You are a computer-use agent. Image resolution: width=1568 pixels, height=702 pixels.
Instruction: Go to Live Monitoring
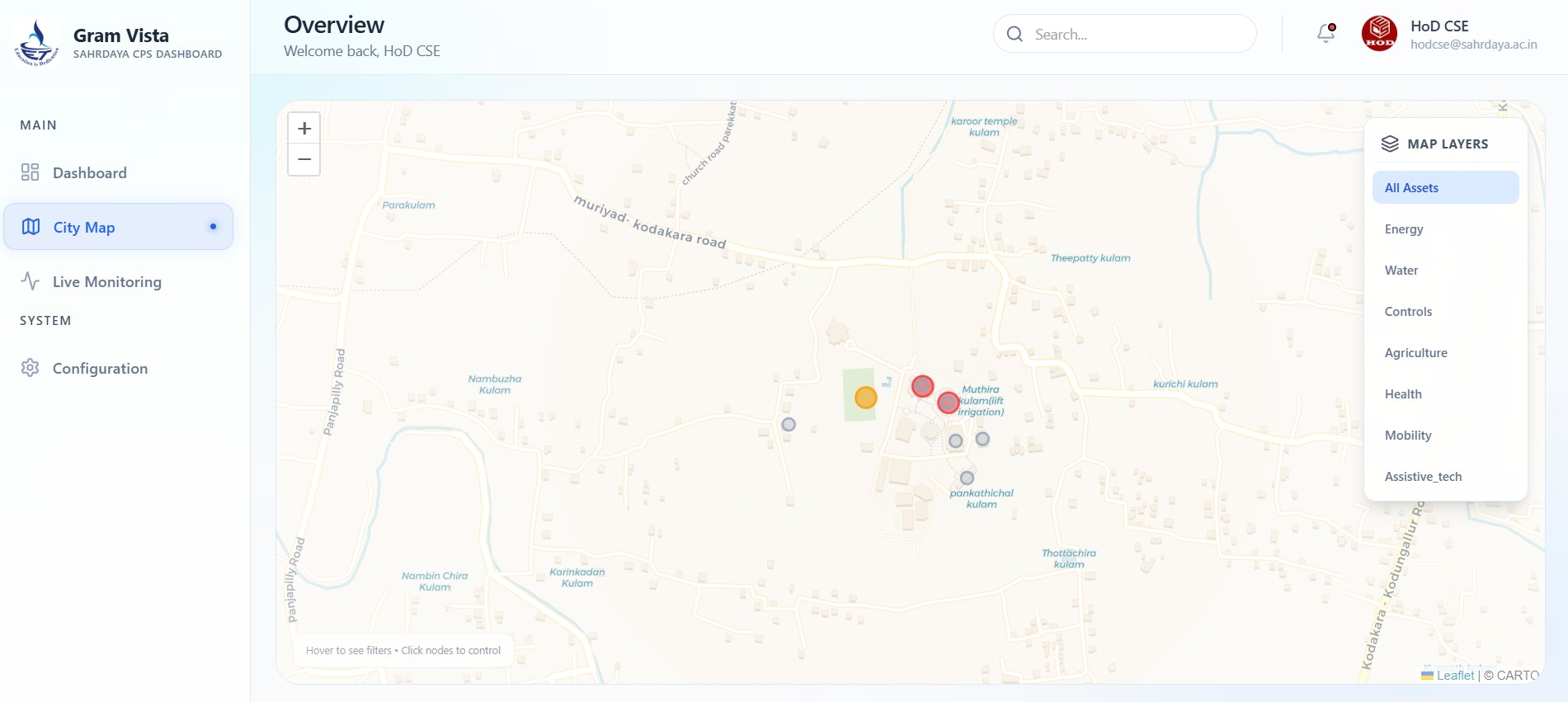coord(106,281)
